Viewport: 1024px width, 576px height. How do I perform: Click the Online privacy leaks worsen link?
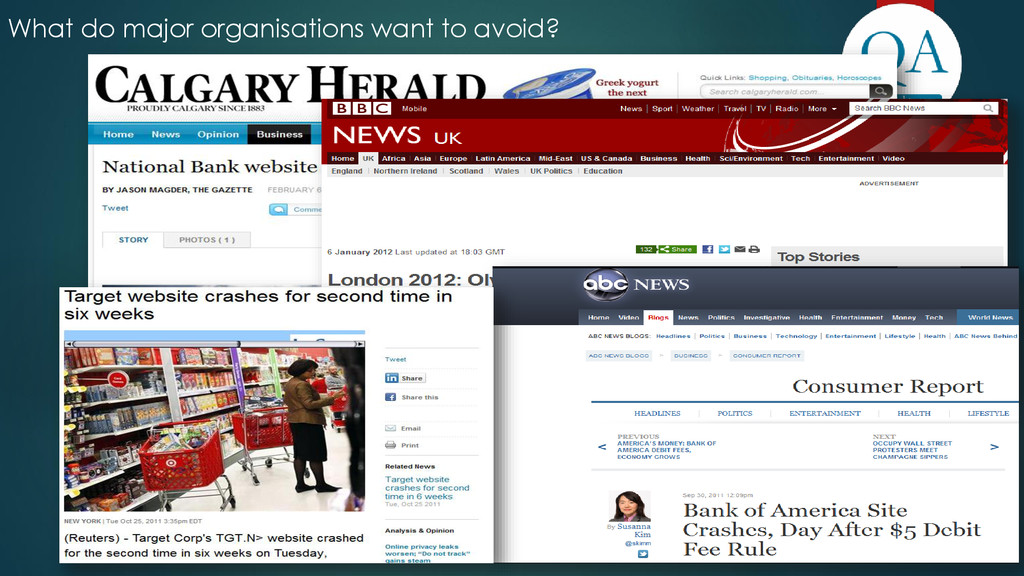[x=427, y=553]
